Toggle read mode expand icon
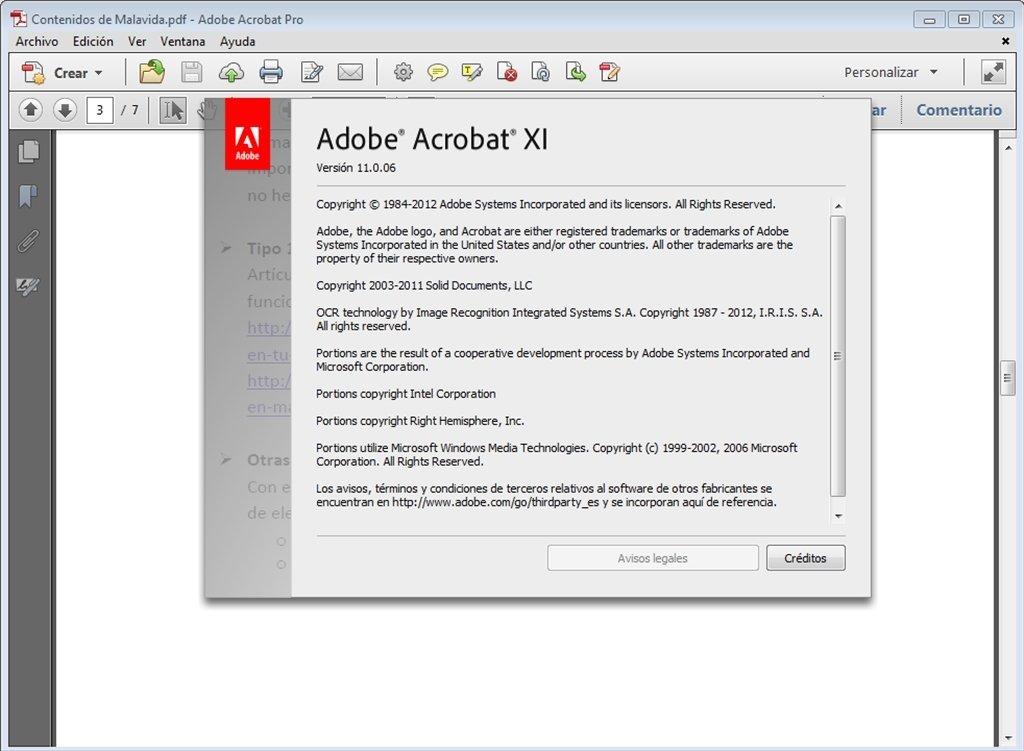The width and height of the screenshot is (1024, 751). coord(993,72)
